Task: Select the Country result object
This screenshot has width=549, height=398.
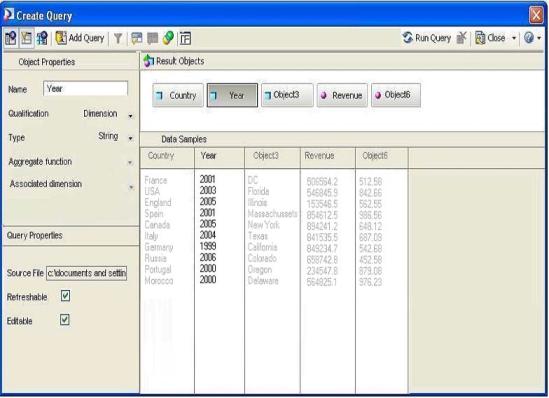Action: [178, 95]
